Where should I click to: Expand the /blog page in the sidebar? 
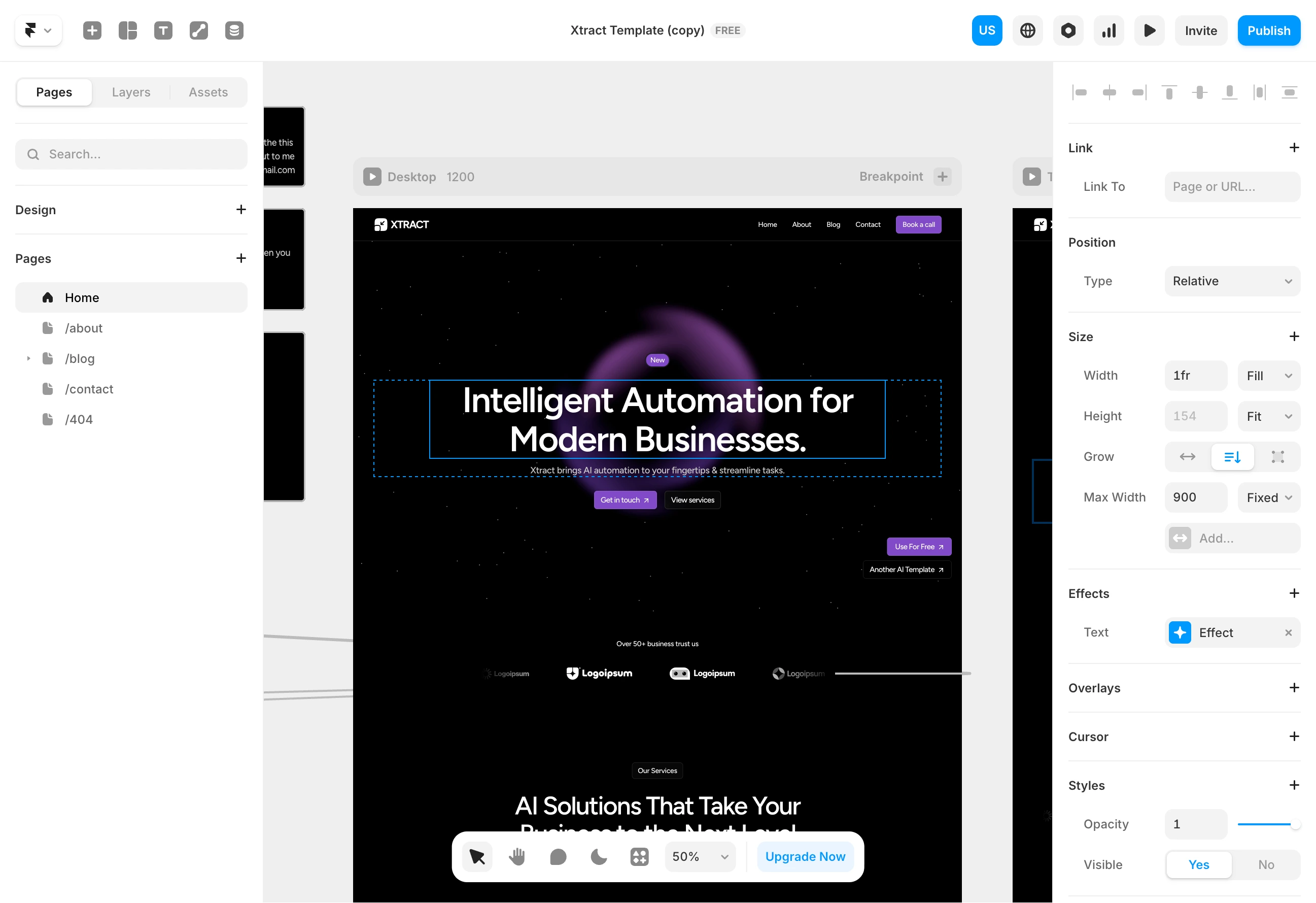pyautogui.click(x=29, y=358)
